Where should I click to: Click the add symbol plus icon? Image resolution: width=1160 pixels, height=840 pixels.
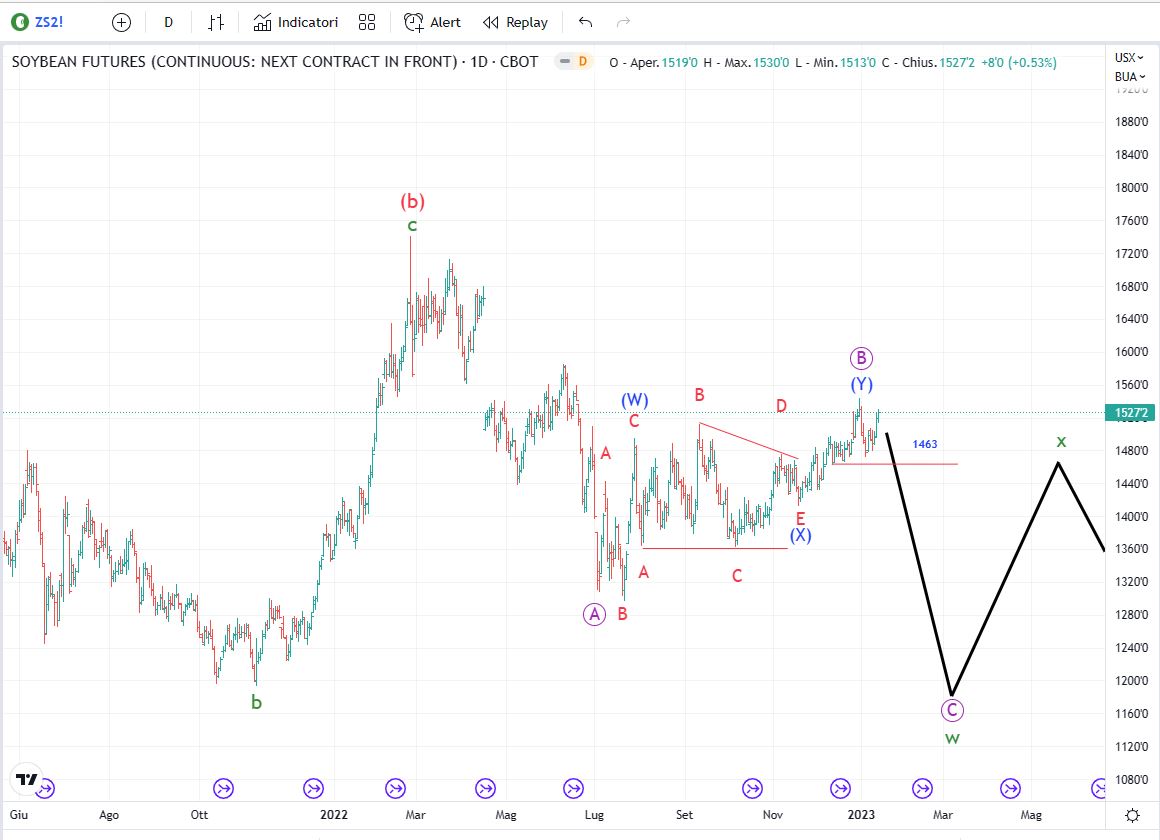pos(121,22)
